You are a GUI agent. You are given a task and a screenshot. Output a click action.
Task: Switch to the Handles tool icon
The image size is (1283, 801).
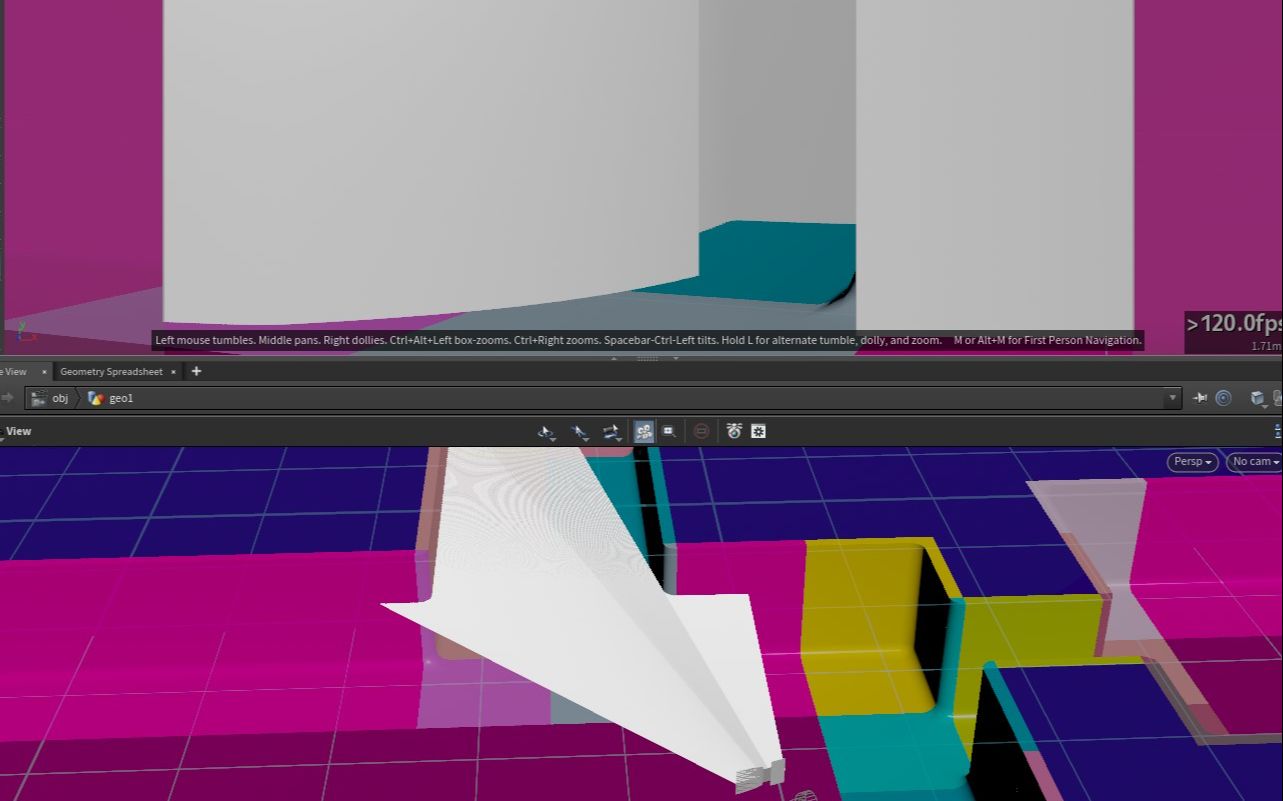611,431
